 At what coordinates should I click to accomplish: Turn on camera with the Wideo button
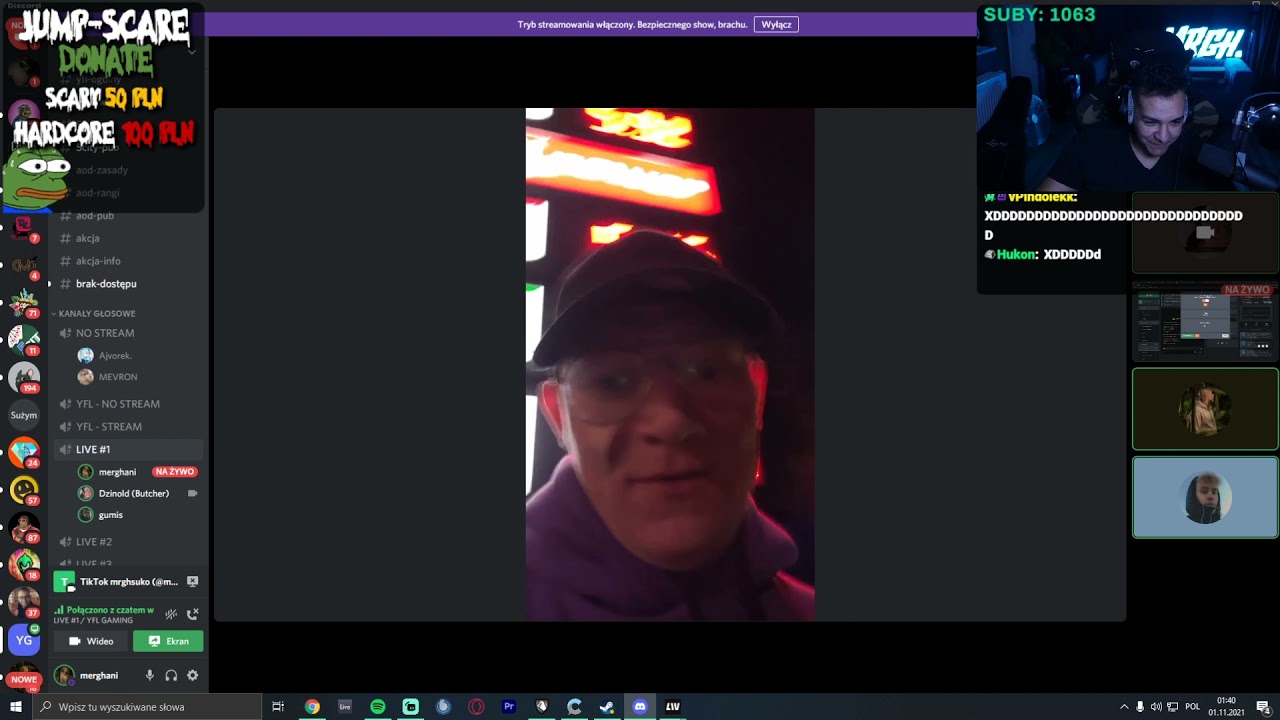91,641
